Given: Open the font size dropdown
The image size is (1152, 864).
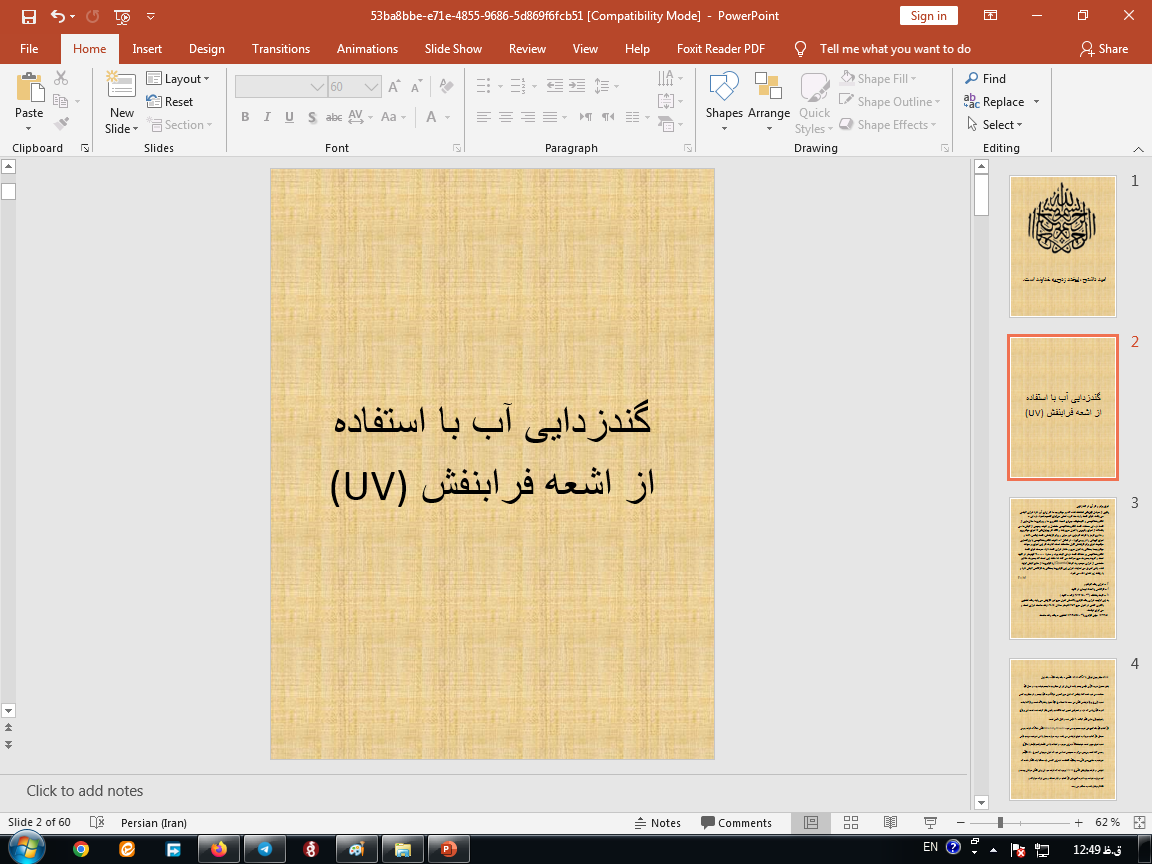Looking at the screenshot, I should [373, 87].
